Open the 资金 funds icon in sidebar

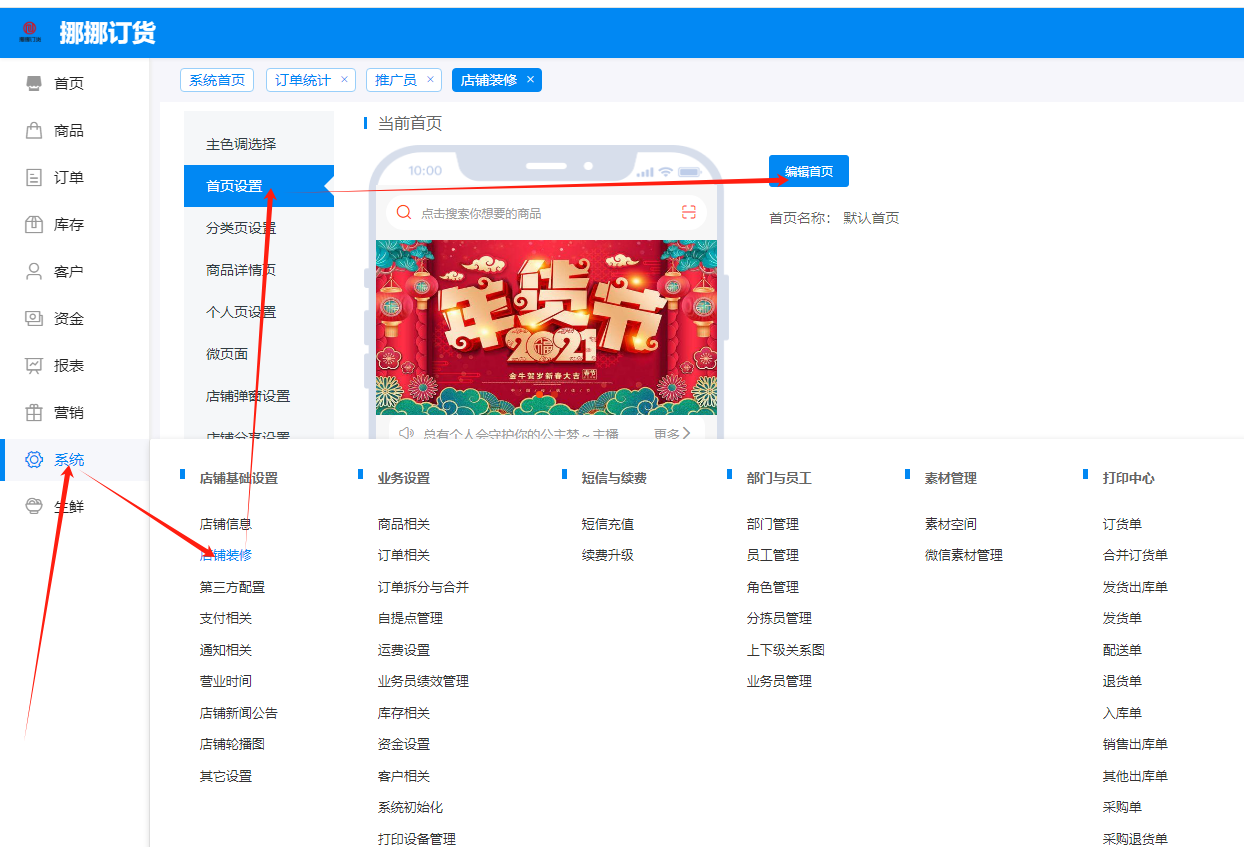click(x=34, y=318)
